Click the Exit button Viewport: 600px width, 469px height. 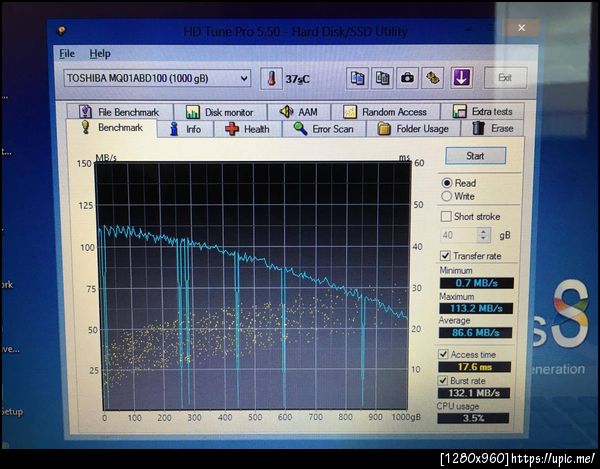[505, 78]
